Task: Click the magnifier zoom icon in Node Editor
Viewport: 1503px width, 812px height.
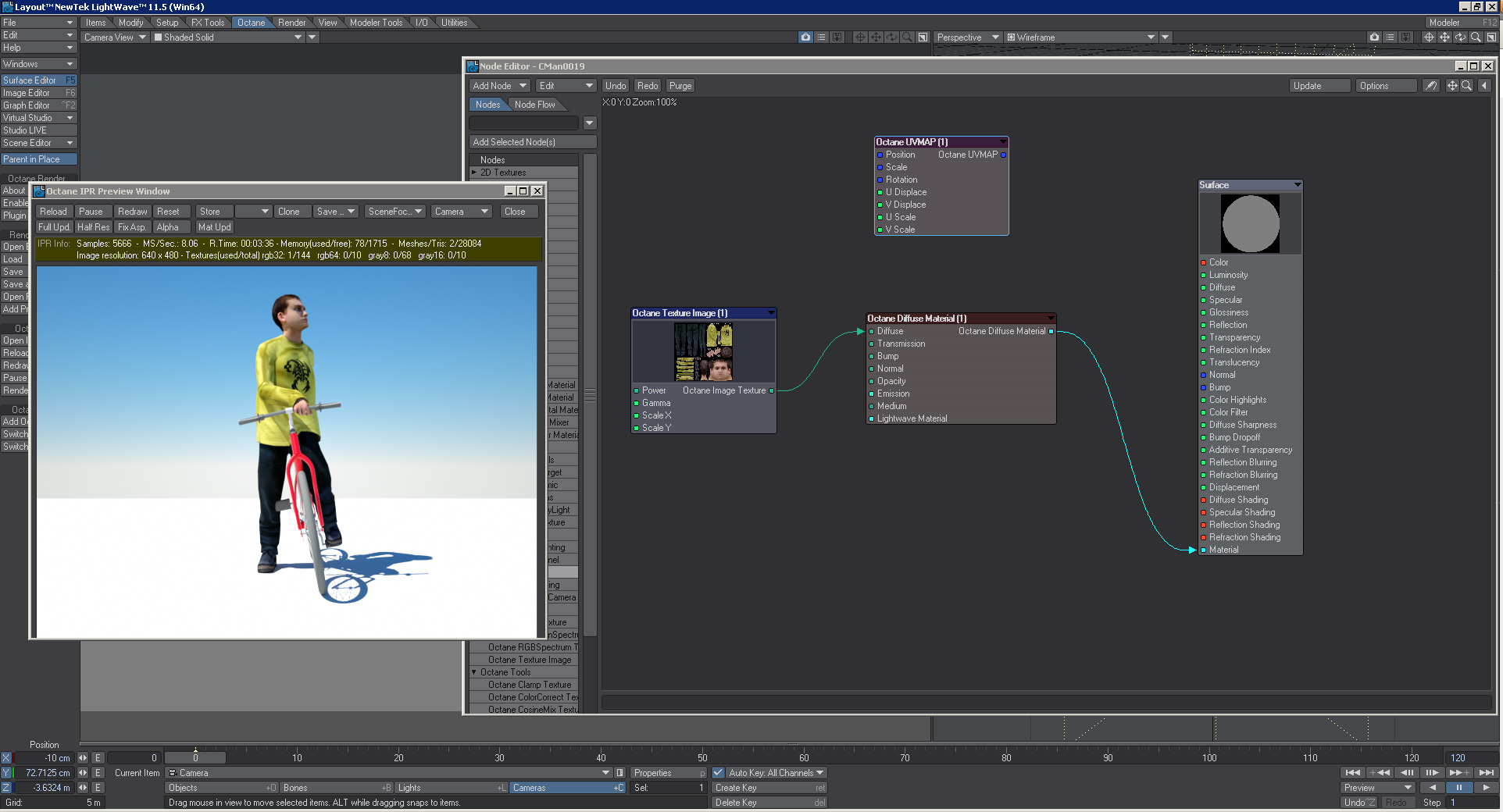Action: (1467, 86)
